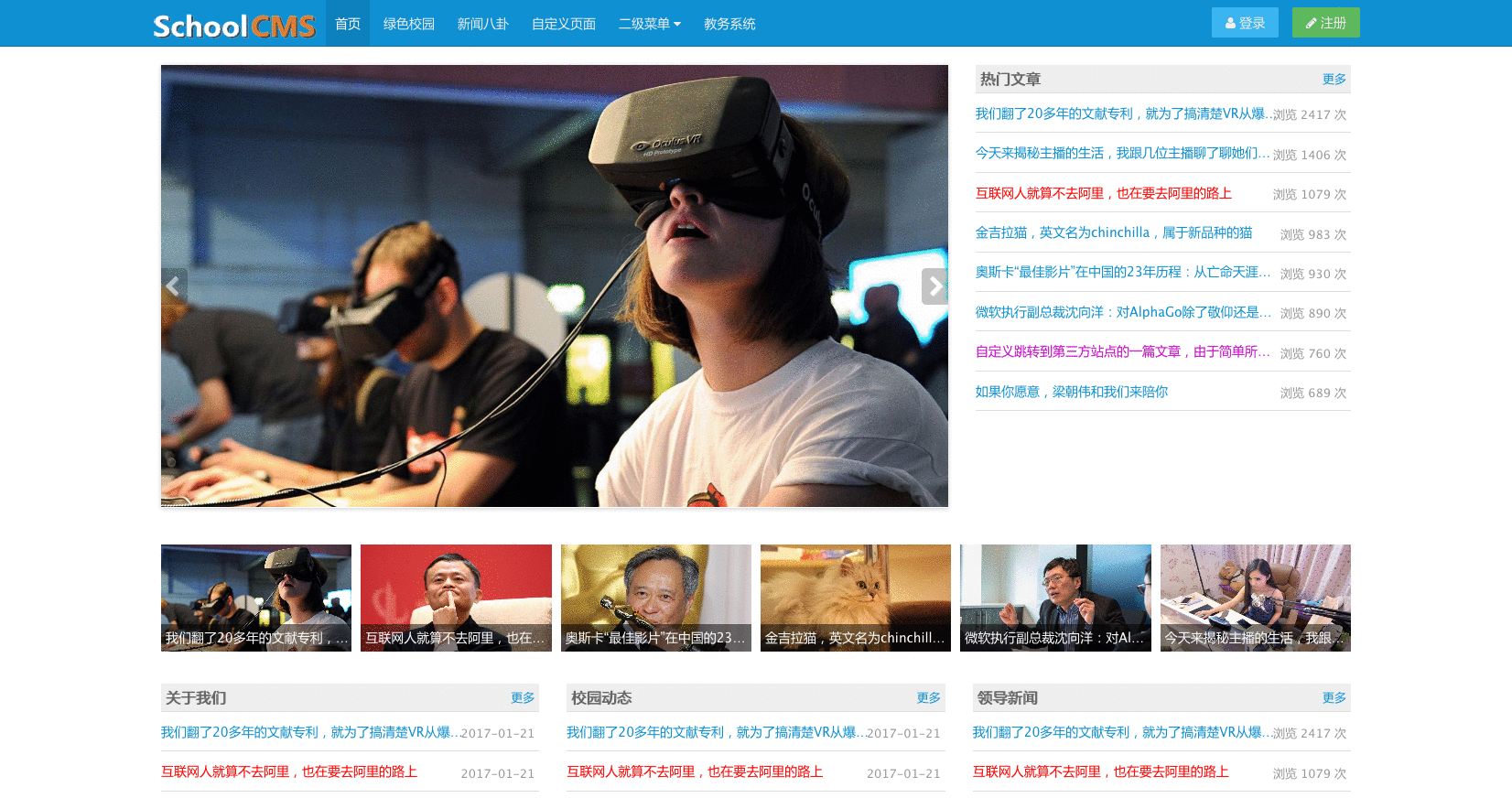
Task: Open thumbnail 微软执行副总裁沈向洋
Action: pos(1055,598)
